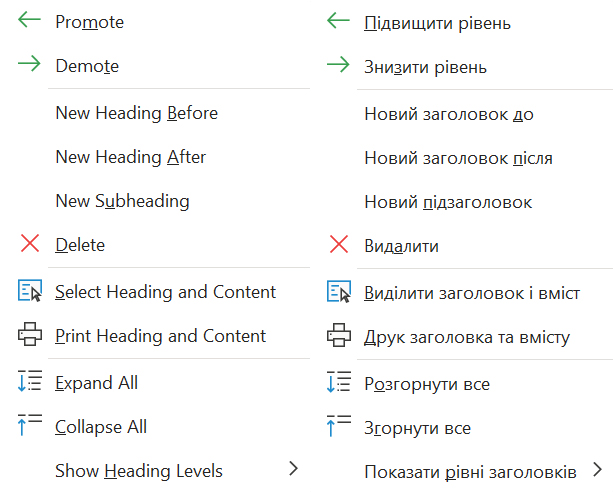Click the icon next to Розгорнути все
Image resolution: width=613 pixels, height=492 pixels.
point(340,383)
